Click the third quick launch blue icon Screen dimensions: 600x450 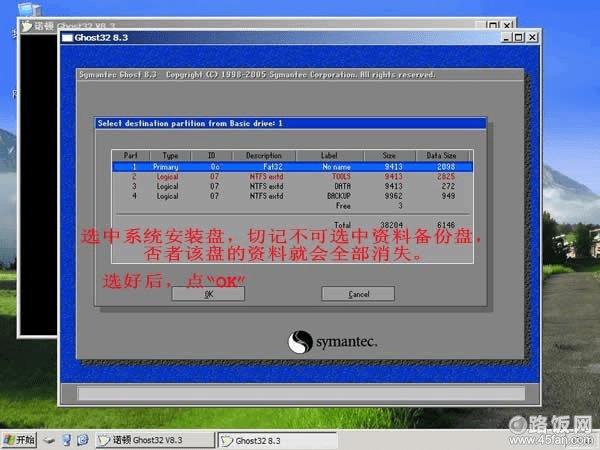(x=83, y=440)
